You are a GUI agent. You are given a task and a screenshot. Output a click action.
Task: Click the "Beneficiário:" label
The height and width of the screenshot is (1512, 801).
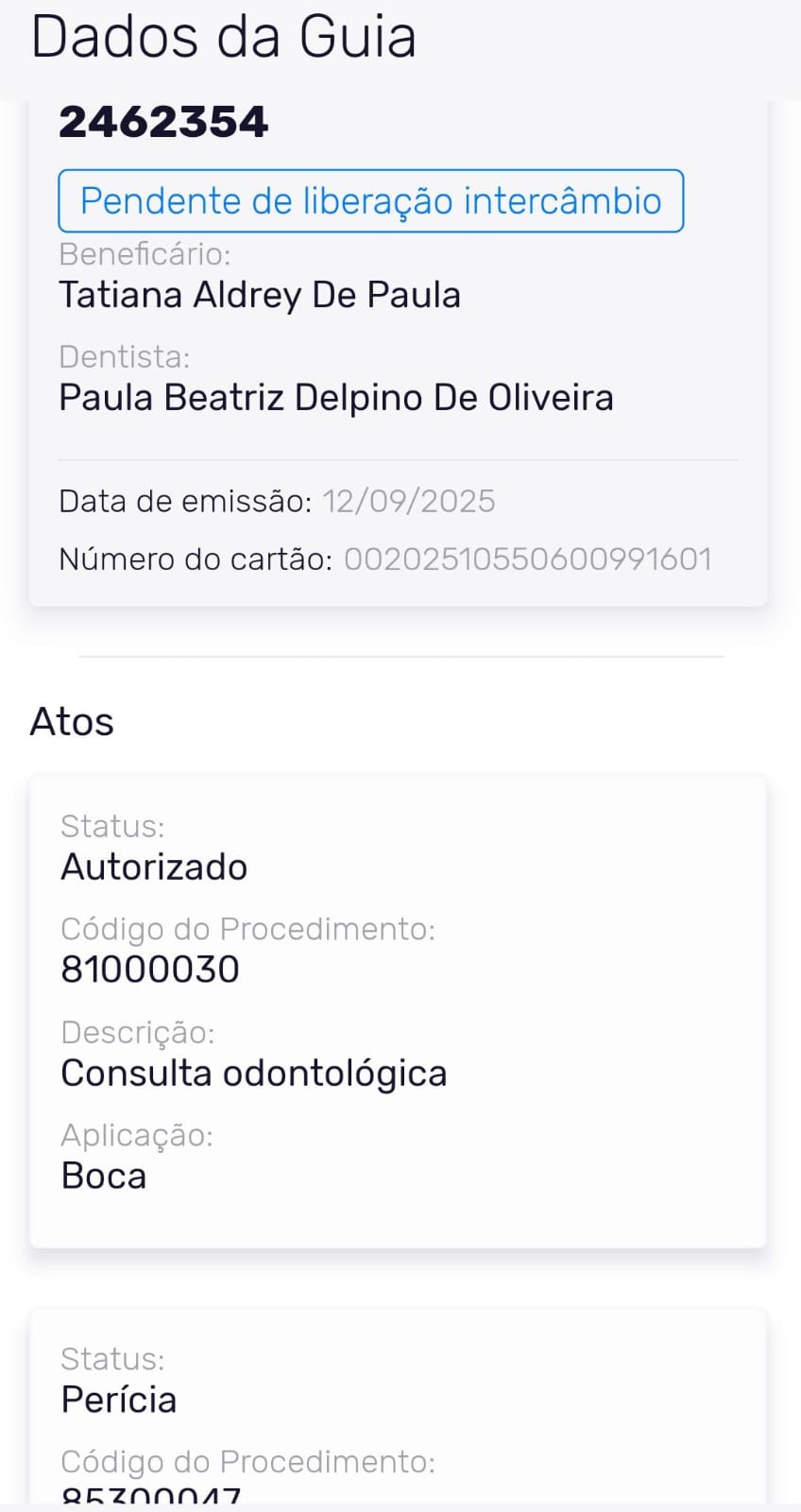[145, 254]
